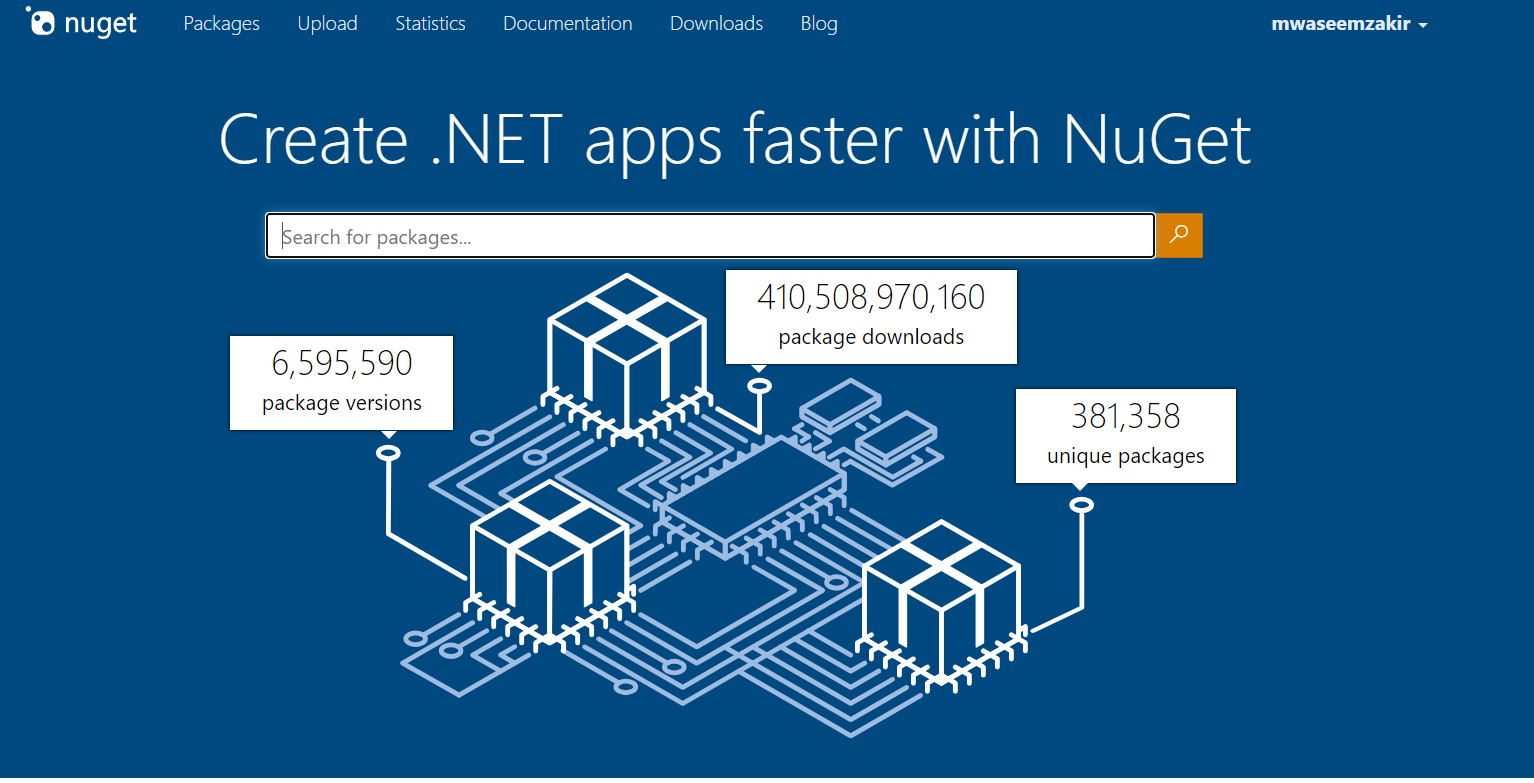Focus the Search for packages field

710,236
